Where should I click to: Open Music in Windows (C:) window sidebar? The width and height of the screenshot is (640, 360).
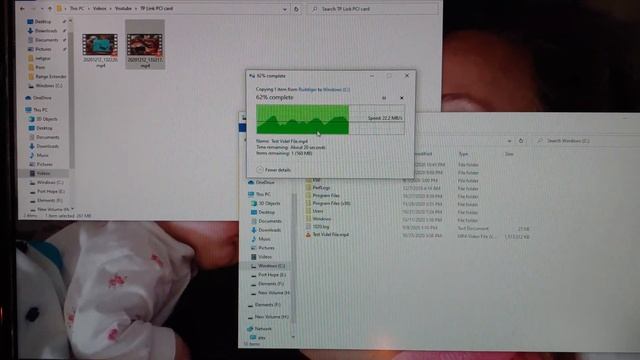click(x=264, y=239)
